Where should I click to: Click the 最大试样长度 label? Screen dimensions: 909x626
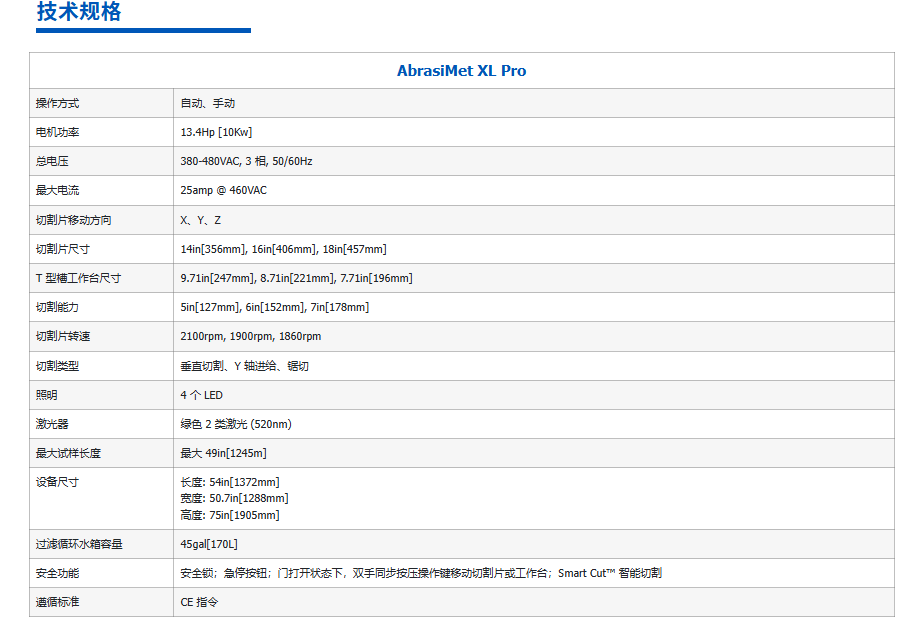pyautogui.click(x=68, y=453)
